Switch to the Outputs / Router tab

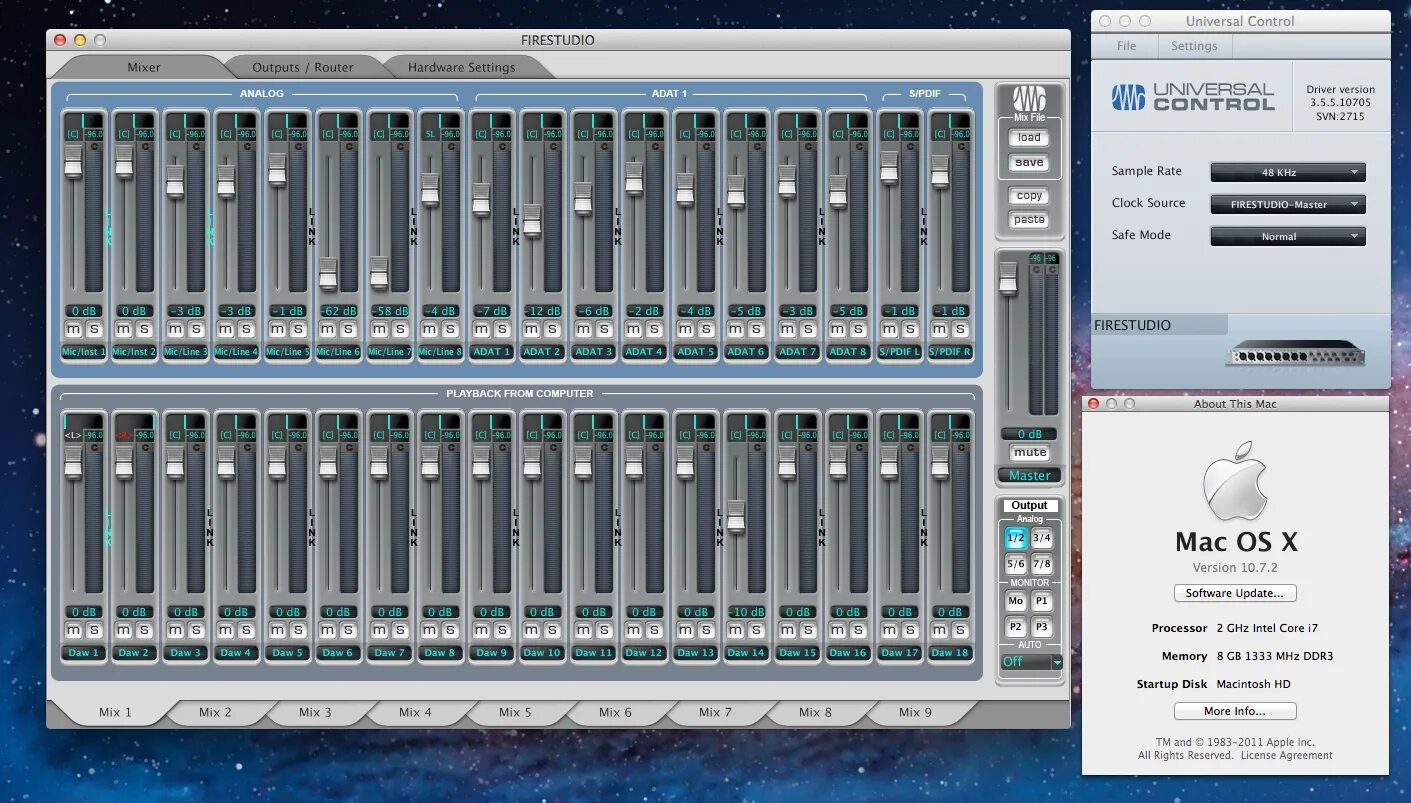pos(303,67)
